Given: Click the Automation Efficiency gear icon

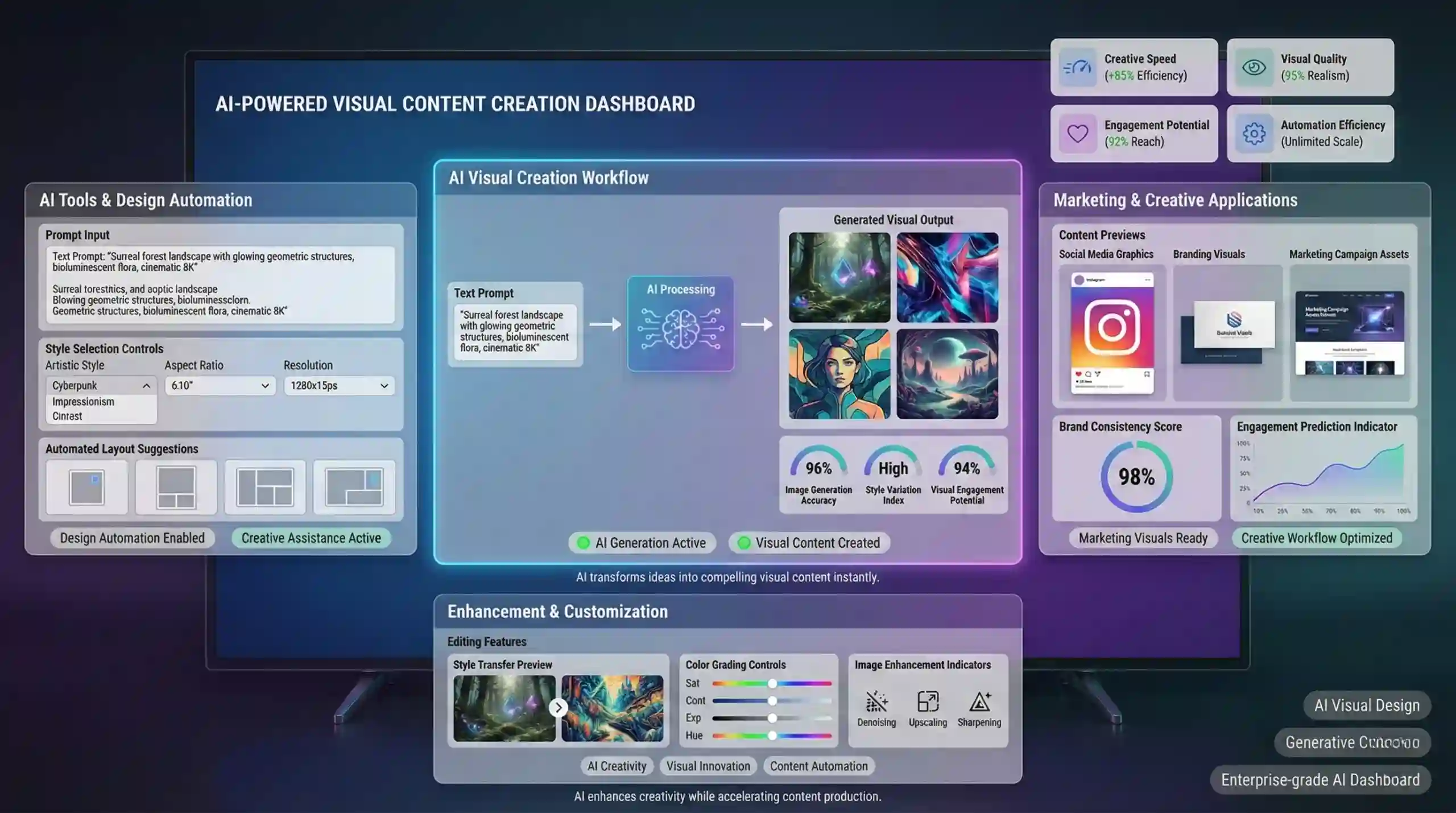Looking at the screenshot, I should pyautogui.click(x=1254, y=134).
